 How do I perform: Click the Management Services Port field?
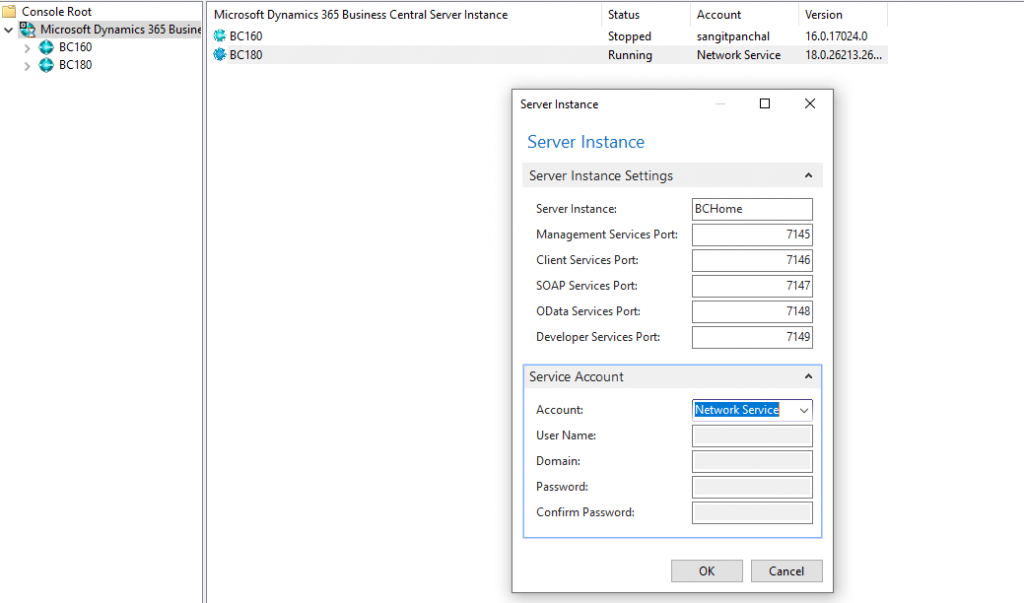click(752, 234)
